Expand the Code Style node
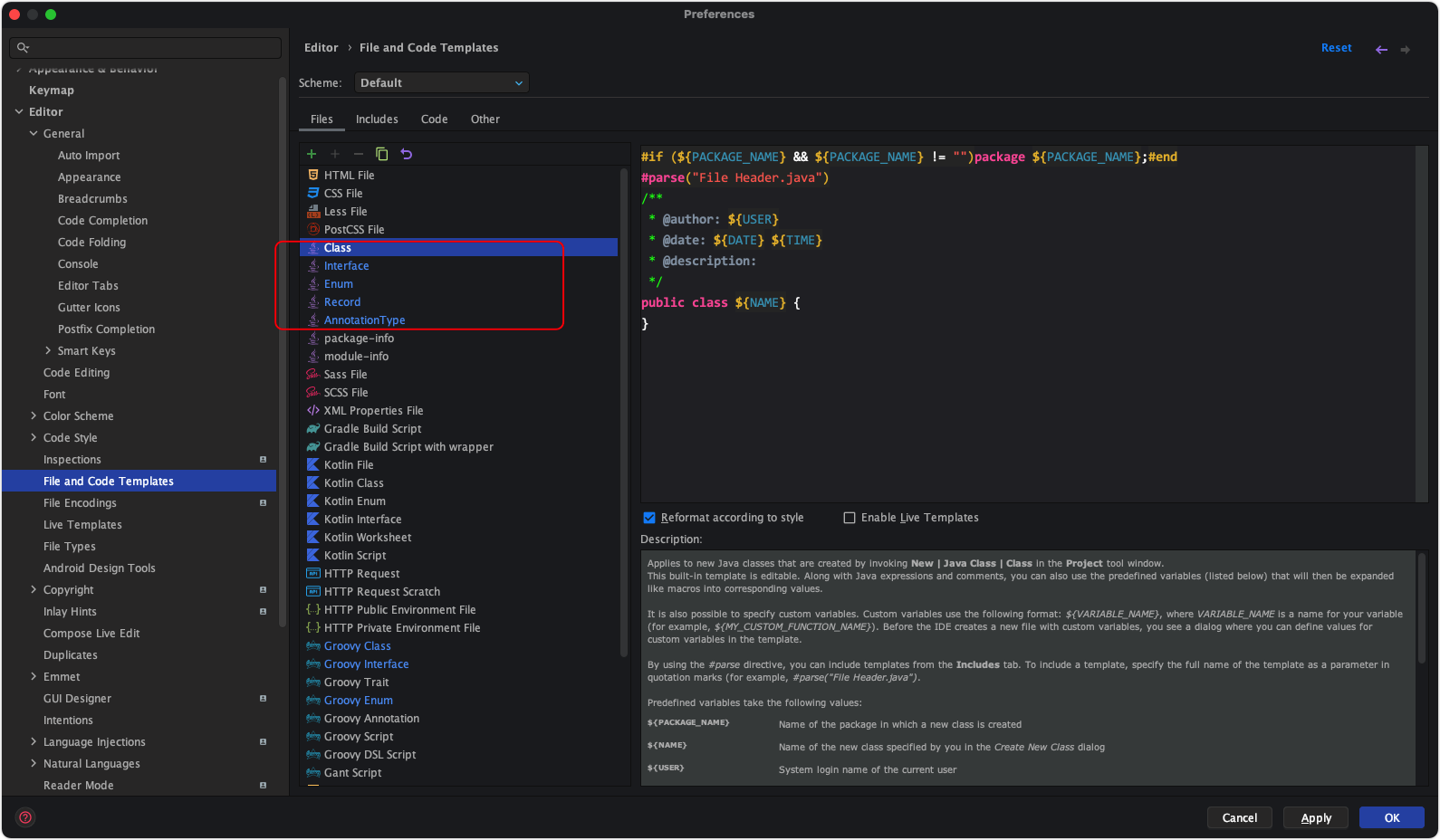The height and width of the screenshot is (840, 1440). [x=34, y=438]
